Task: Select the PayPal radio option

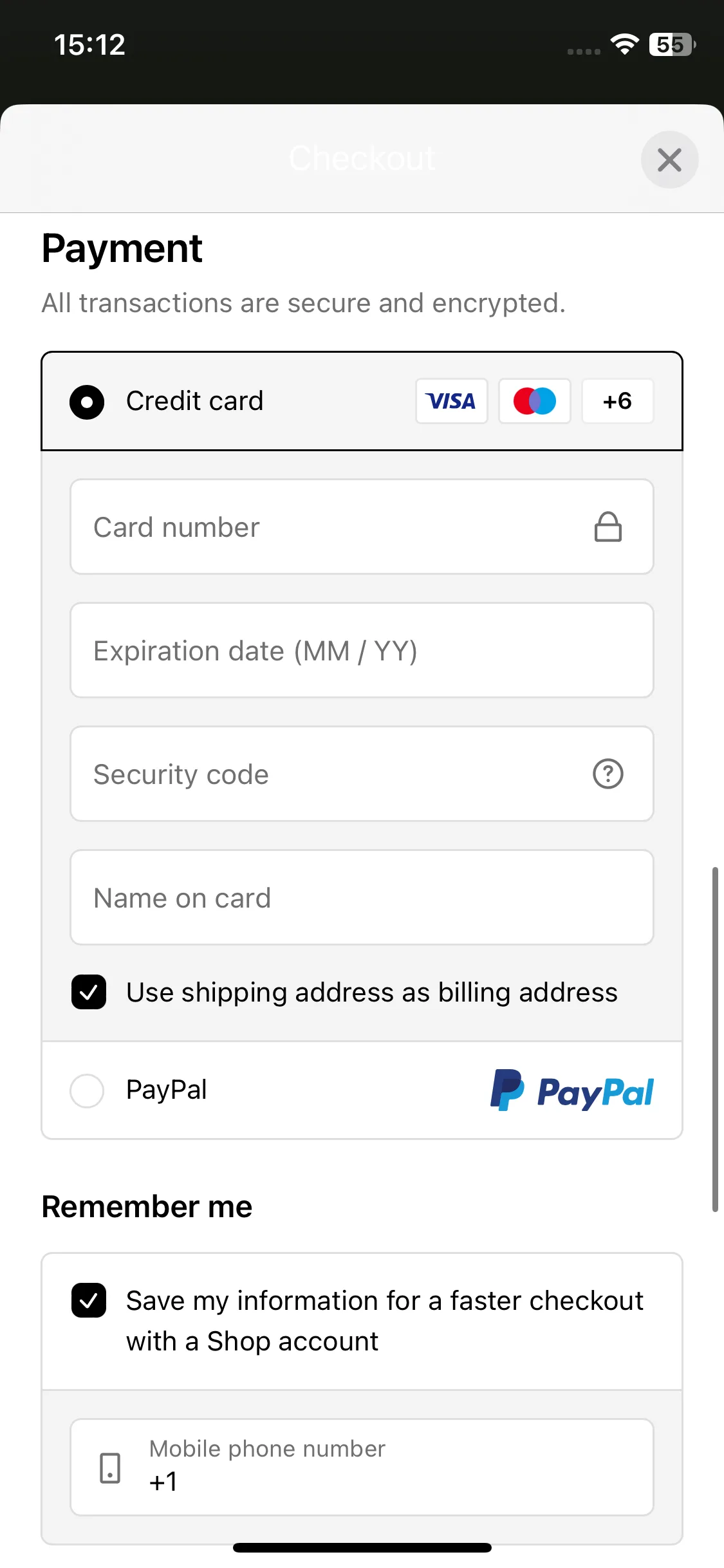Action: (87, 1090)
